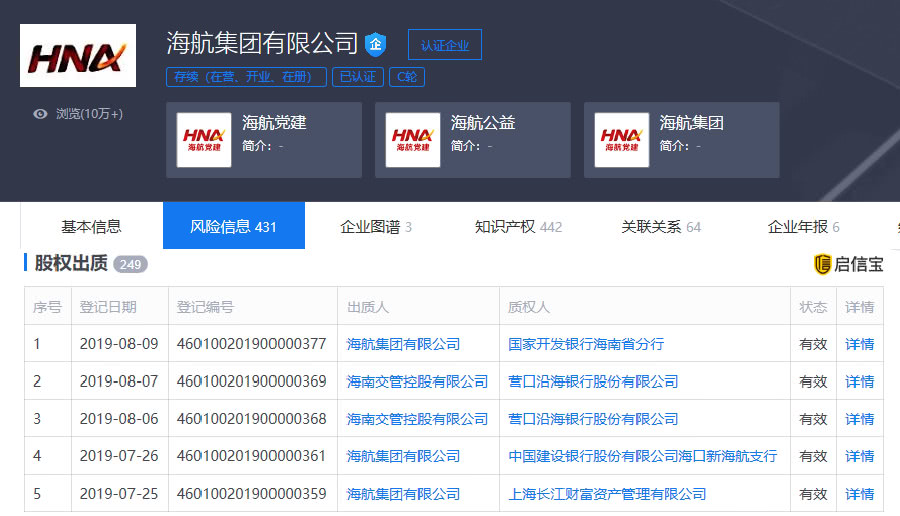
Task: Click the date 2019-07-25 cell
Action: pos(119,494)
